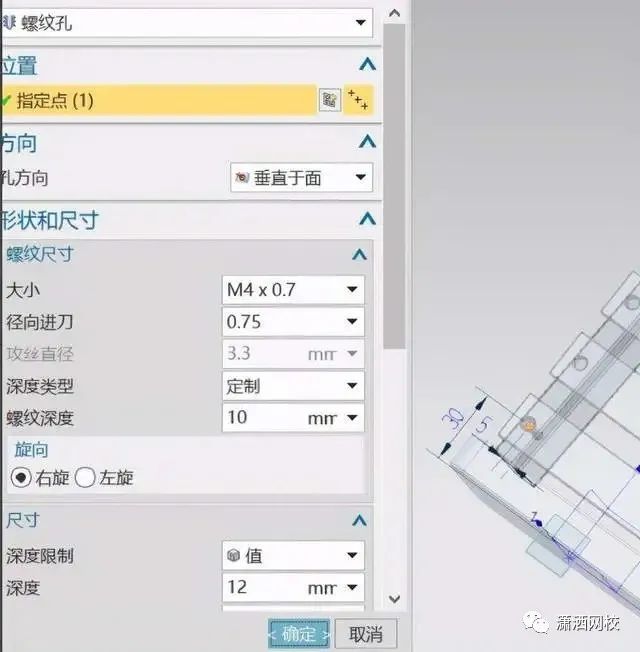Collapse the 螺纹尺寸 group

pos(360,254)
